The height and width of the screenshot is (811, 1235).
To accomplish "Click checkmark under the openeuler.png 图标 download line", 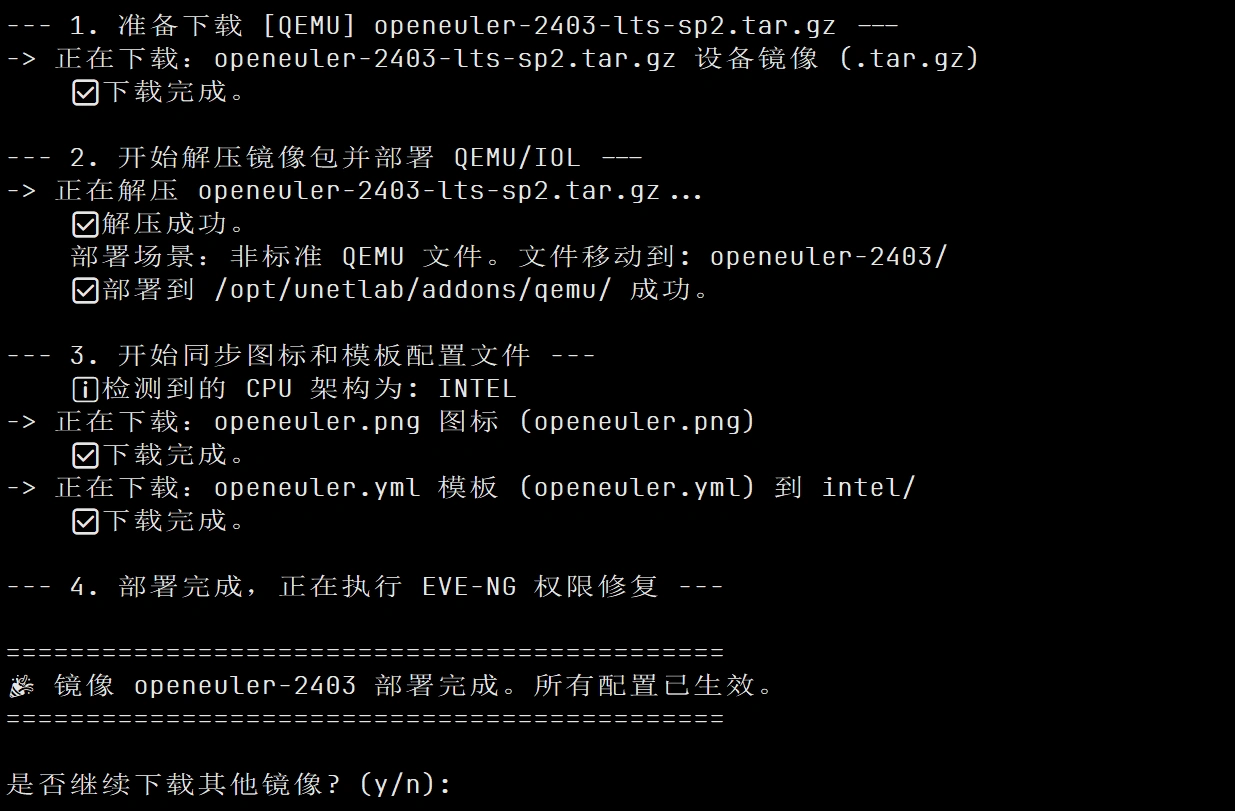I will 85,456.
